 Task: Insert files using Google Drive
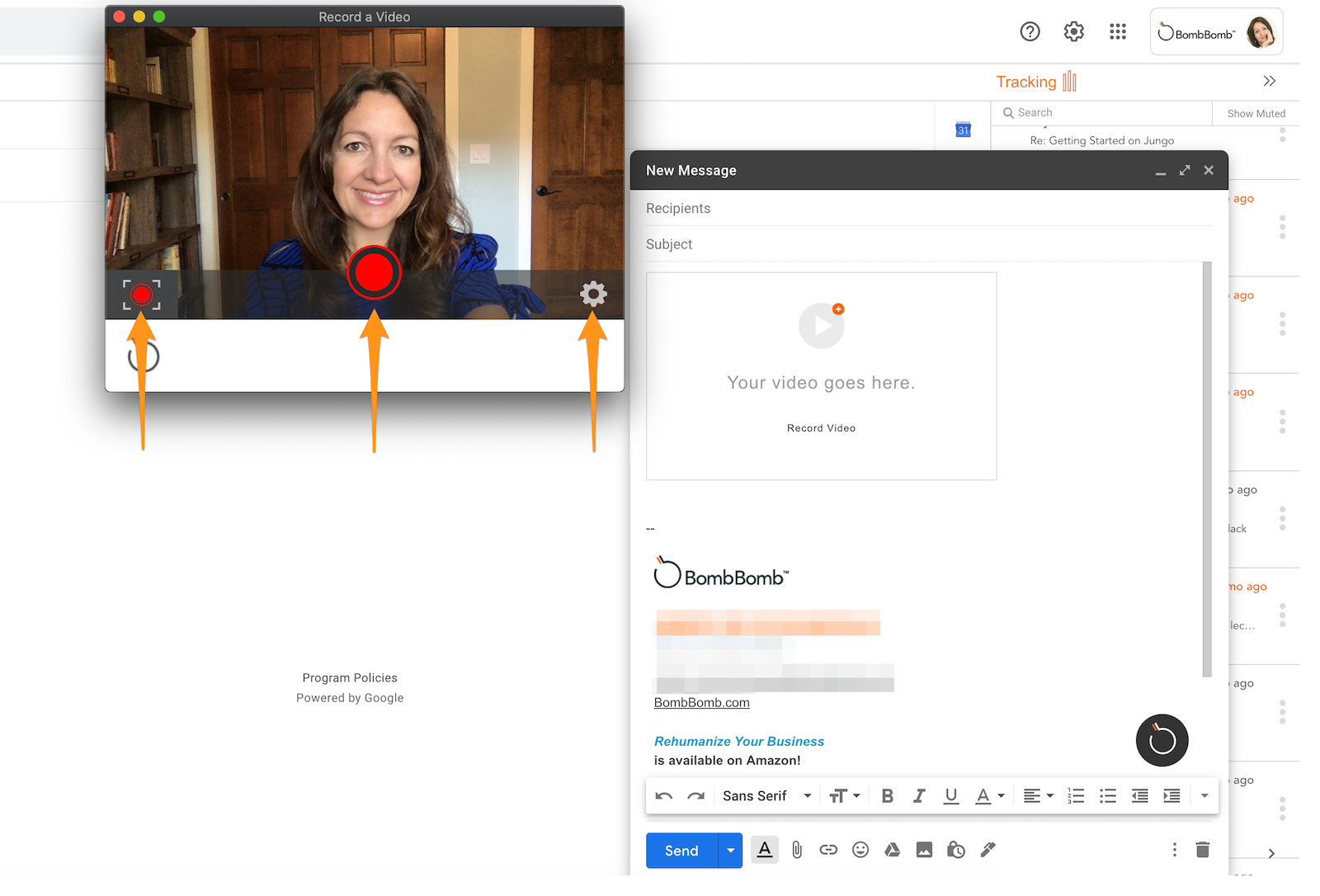click(893, 850)
